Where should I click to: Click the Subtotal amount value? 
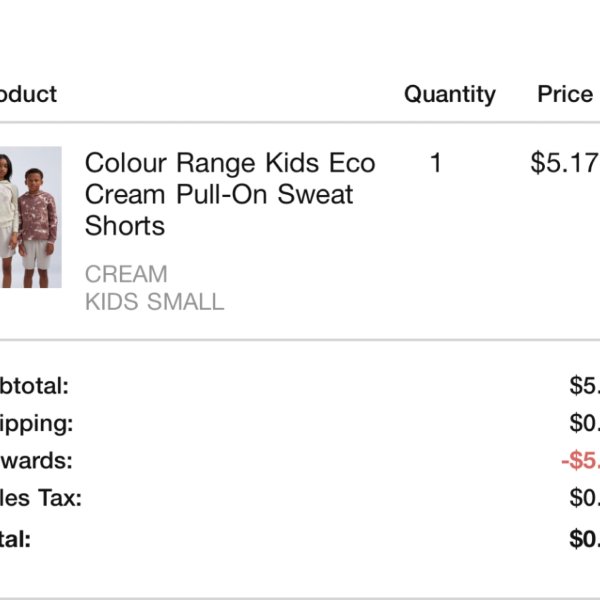tap(585, 385)
